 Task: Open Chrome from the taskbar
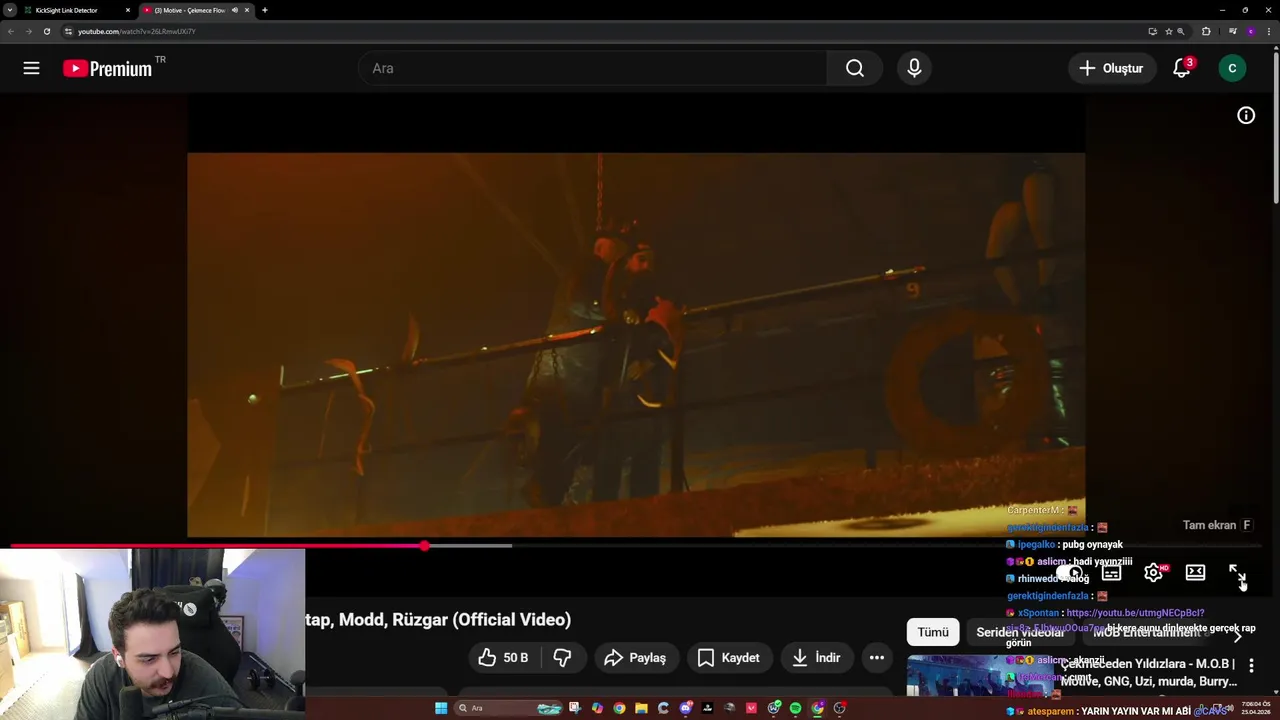pos(619,708)
